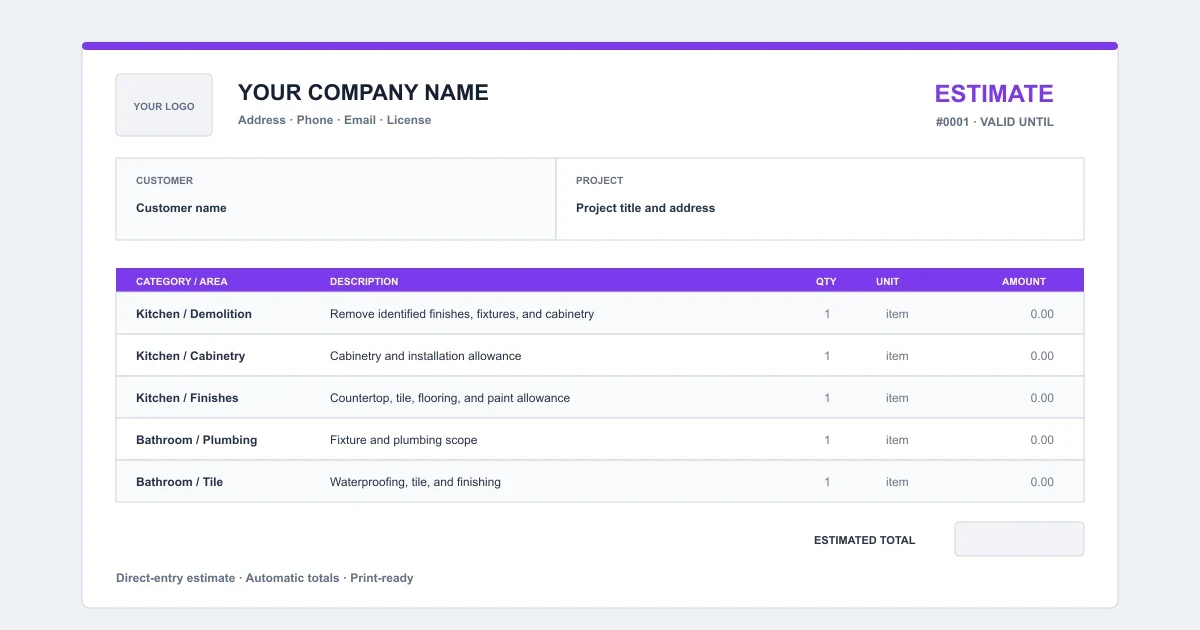1200x630 pixels.
Task: Click the unit cell in the Kitchen / Finishes row
Action: [897, 398]
